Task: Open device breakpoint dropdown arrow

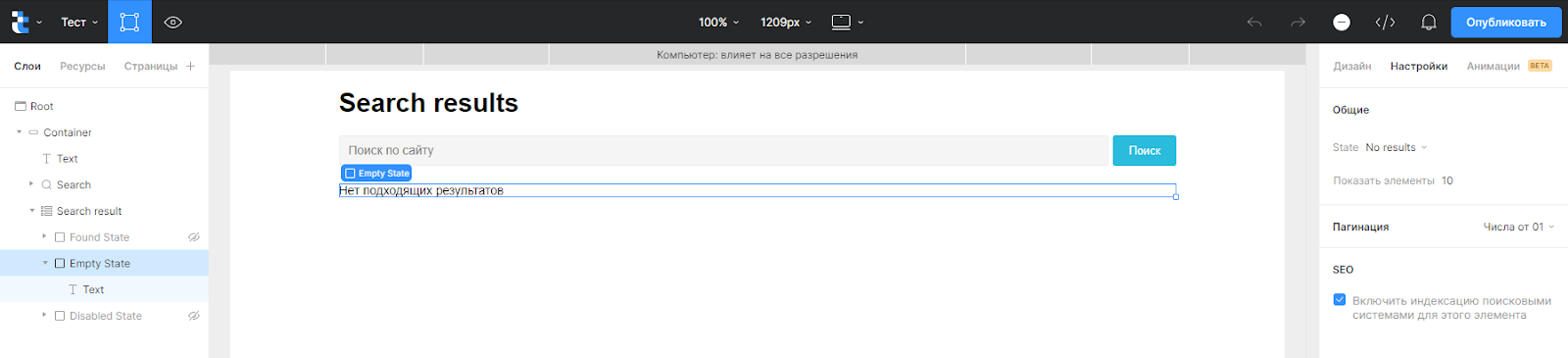Action: pos(860,22)
